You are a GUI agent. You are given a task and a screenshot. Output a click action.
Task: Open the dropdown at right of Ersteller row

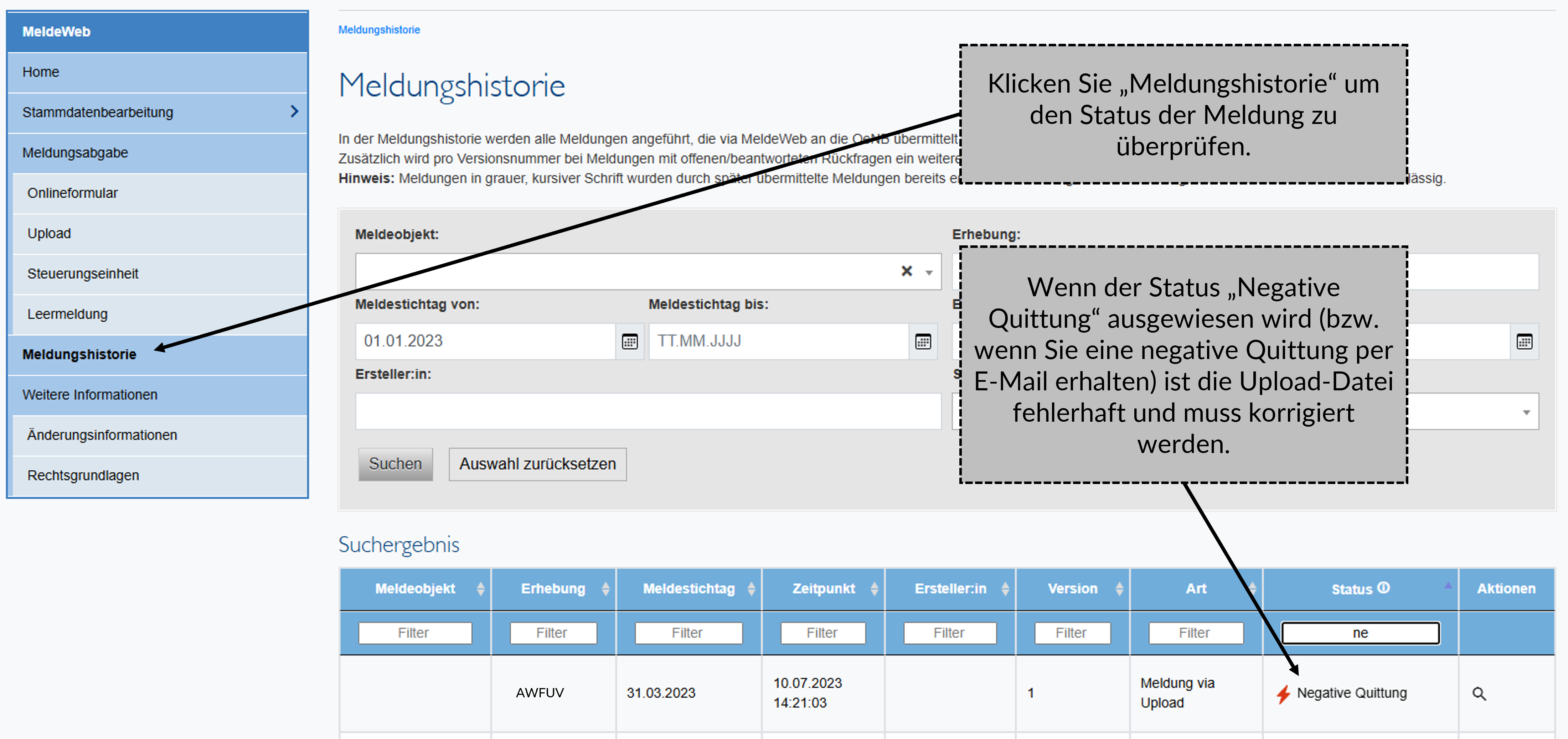coord(1526,412)
